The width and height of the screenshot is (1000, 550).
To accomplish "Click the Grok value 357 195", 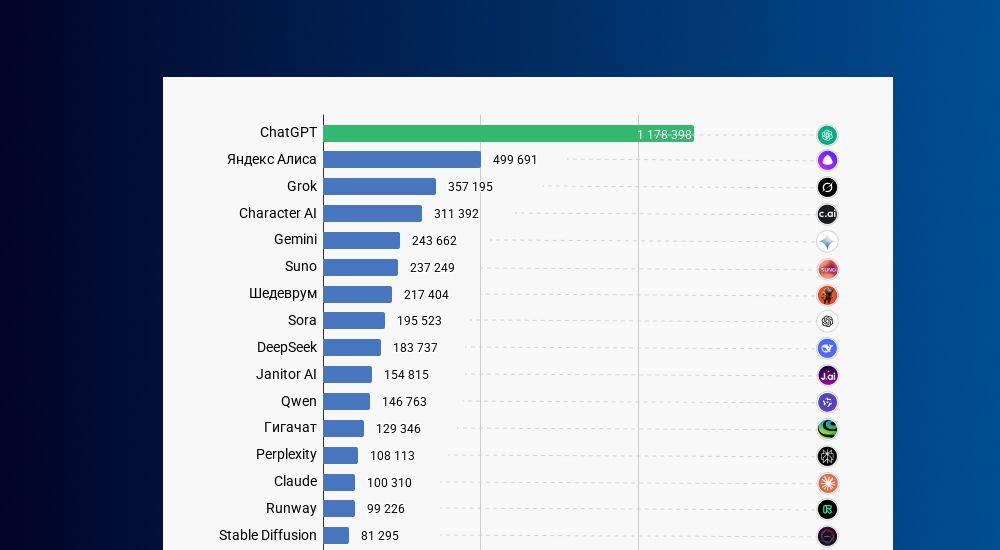I will tap(470, 187).
